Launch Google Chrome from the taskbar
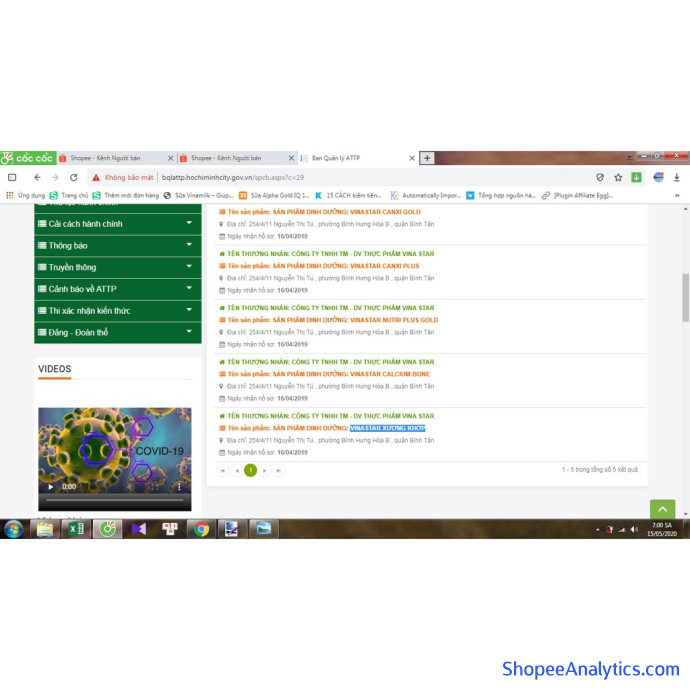690x690 pixels. click(201, 529)
